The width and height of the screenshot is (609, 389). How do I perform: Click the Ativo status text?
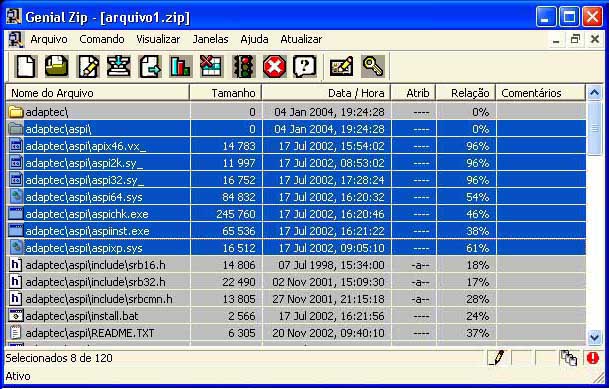click(18, 376)
